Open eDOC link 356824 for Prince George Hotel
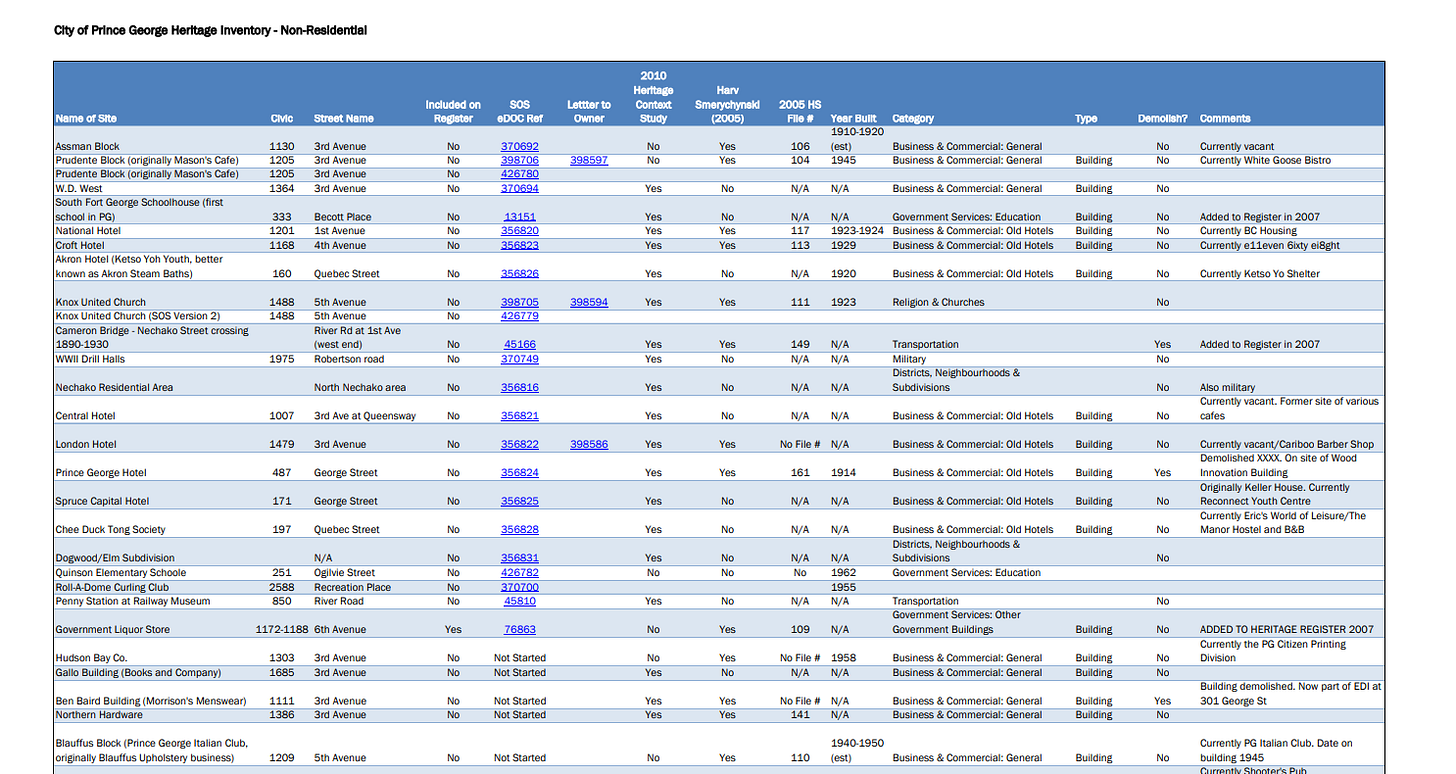1456x774 pixels. [520, 473]
